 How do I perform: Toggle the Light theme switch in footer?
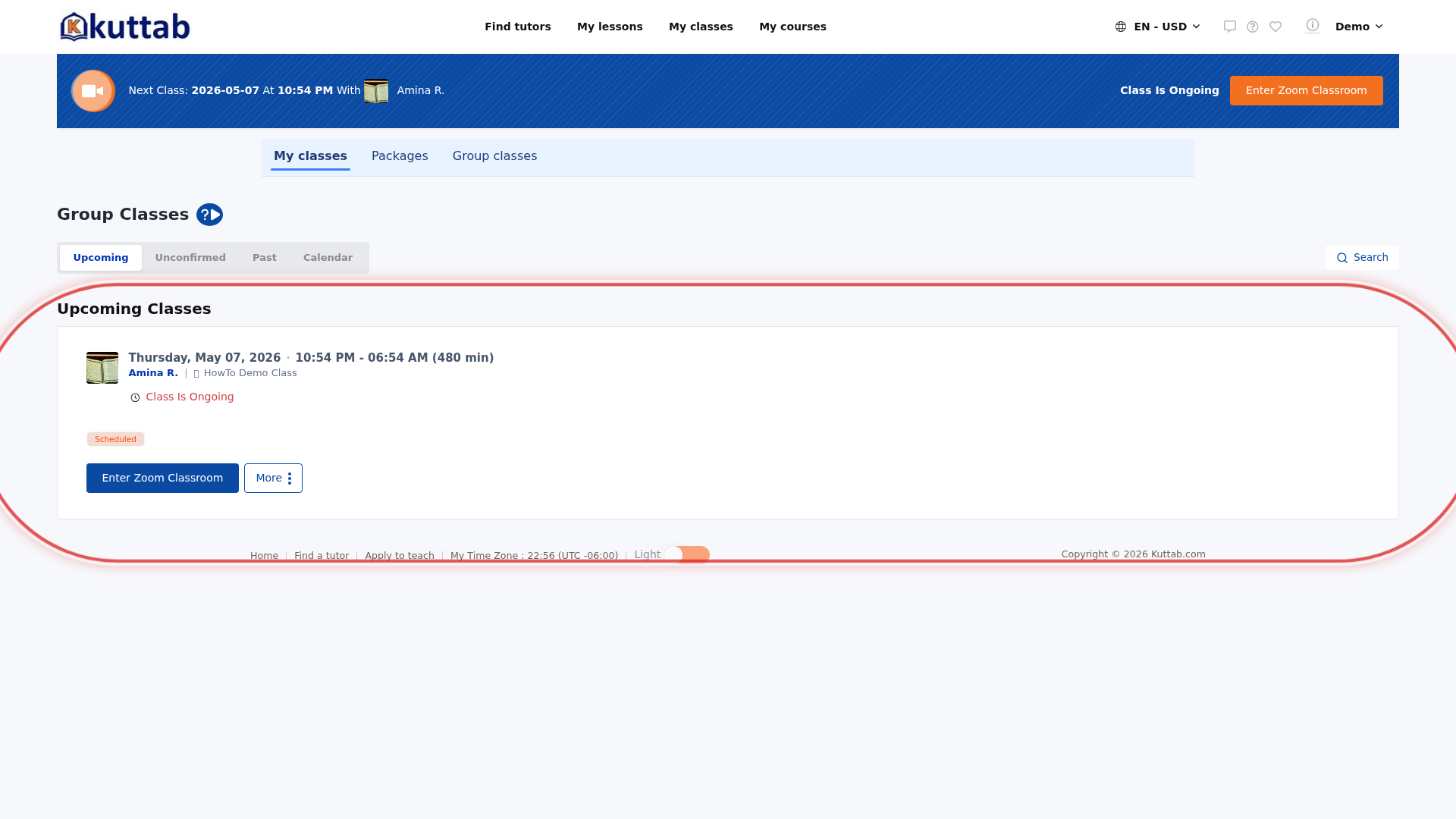pos(687,555)
